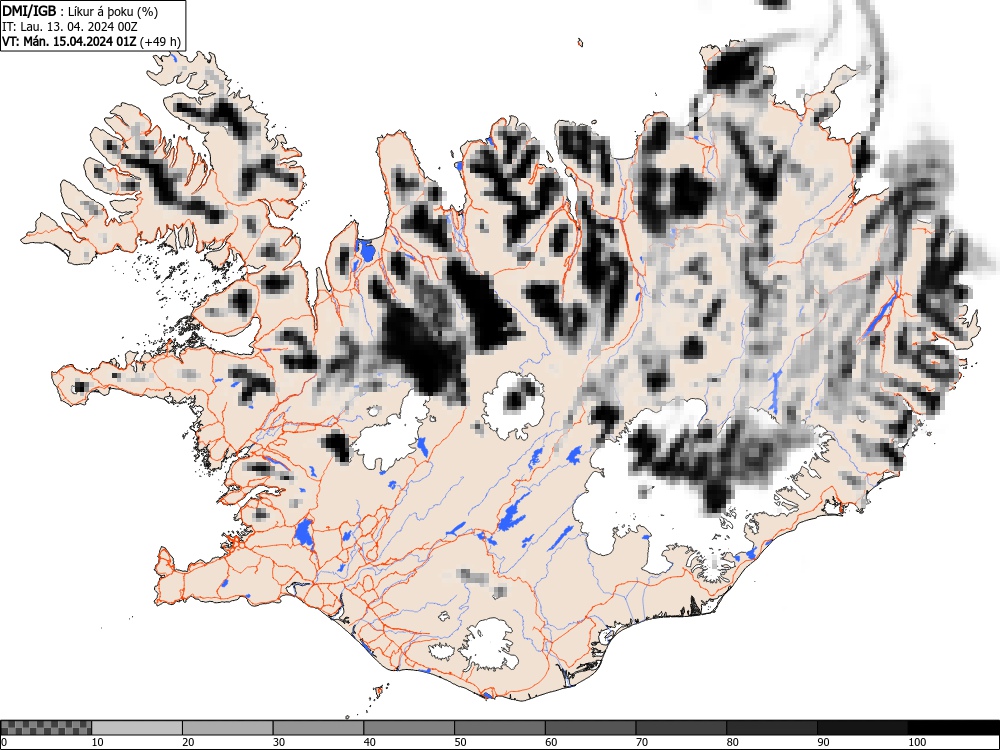Click the initial time 'IT: Lau. 13. 04. 2024 00Z'

pyautogui.click(x=70, y=27)
